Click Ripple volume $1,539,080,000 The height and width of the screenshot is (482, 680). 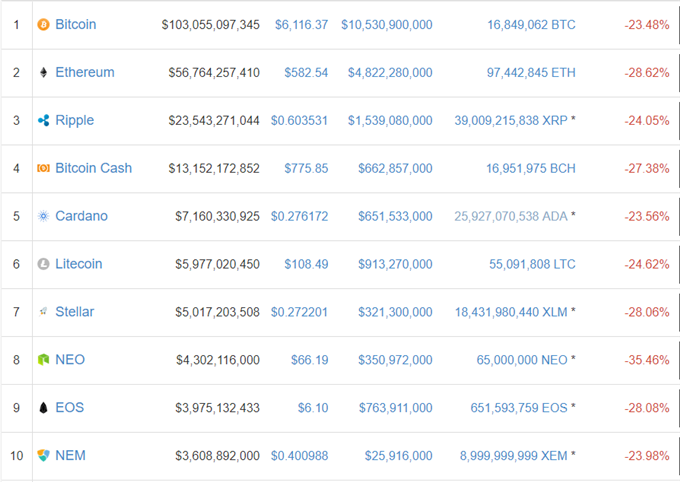390,120
